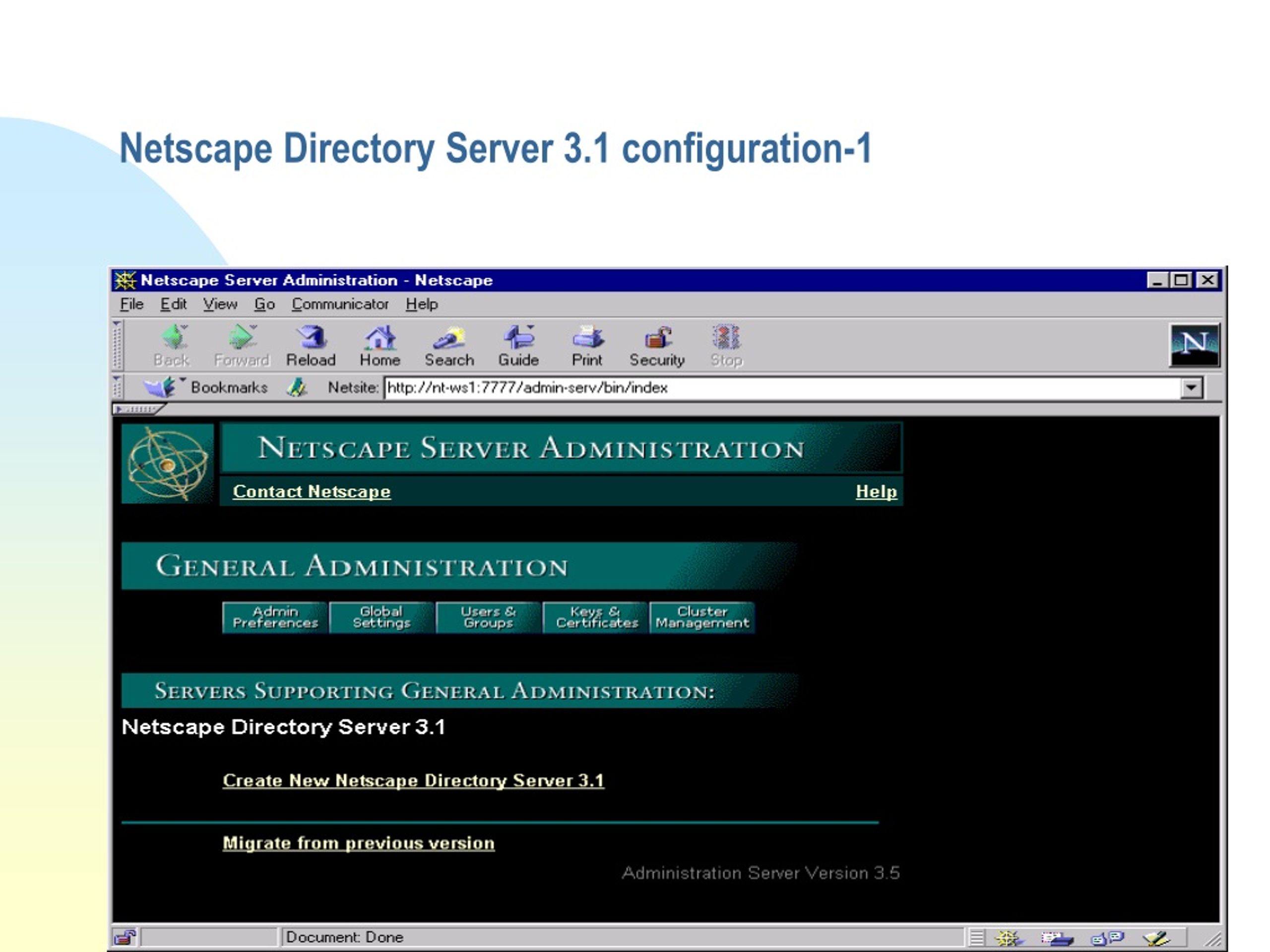Open the Global Settings tab

[x=382, y=617]
